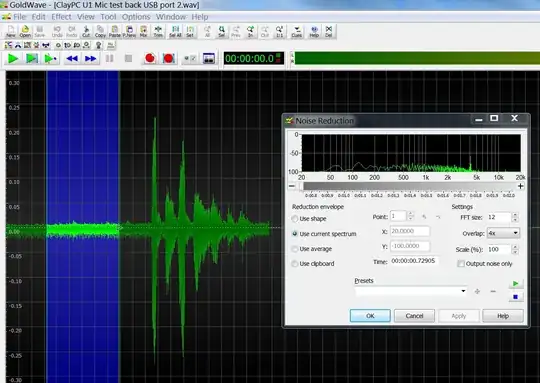The width and height of the screenshot is (540, 383).
Task: Stop preview with blue square icon
Action: (x=516, y=297)
